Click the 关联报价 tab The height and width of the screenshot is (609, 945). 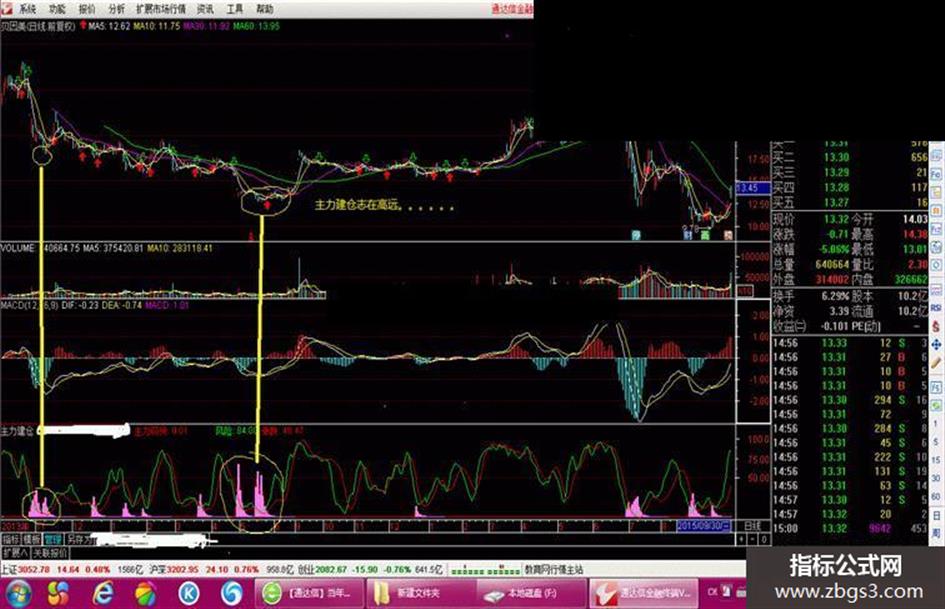[x=50, y=552]
